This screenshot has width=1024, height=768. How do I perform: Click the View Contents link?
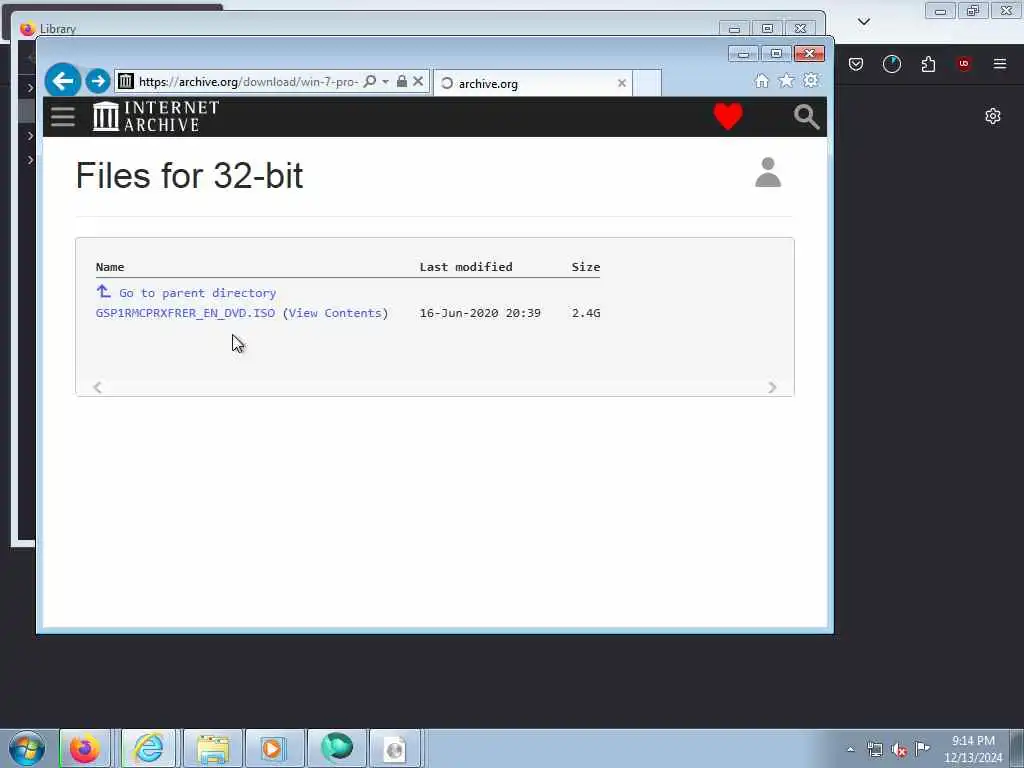pyautogui.click(x=335, y=313)
